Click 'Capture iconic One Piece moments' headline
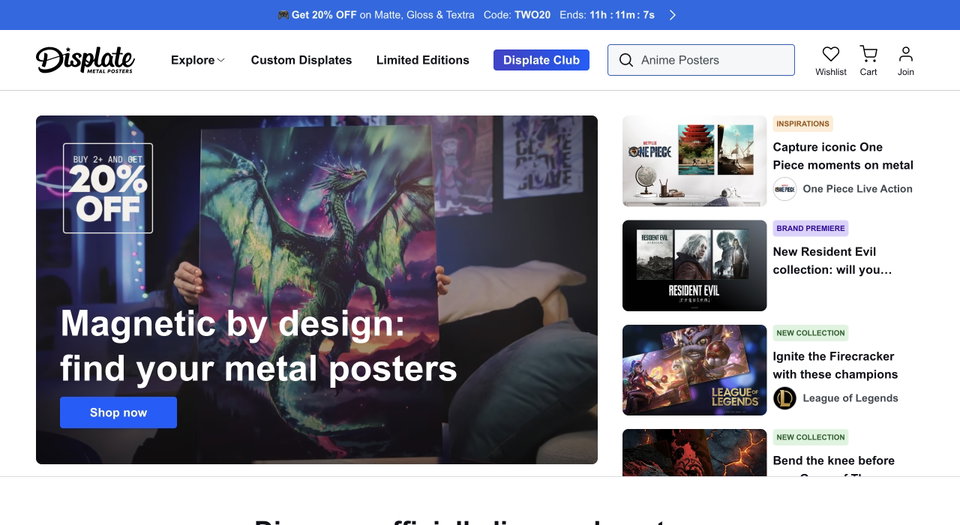 point(843,156)
